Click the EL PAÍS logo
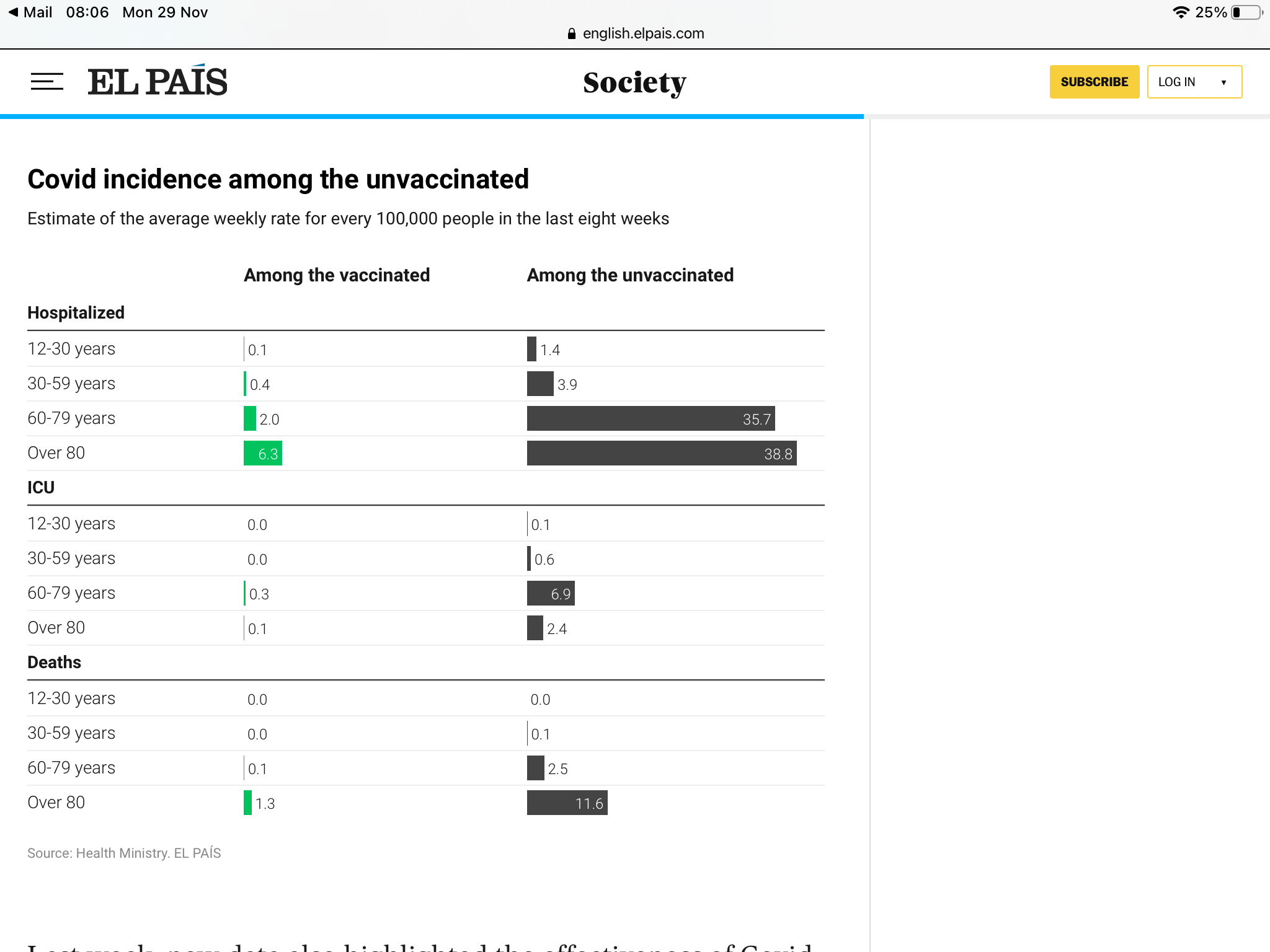1270x952 pixels. [x=158, y=82]
